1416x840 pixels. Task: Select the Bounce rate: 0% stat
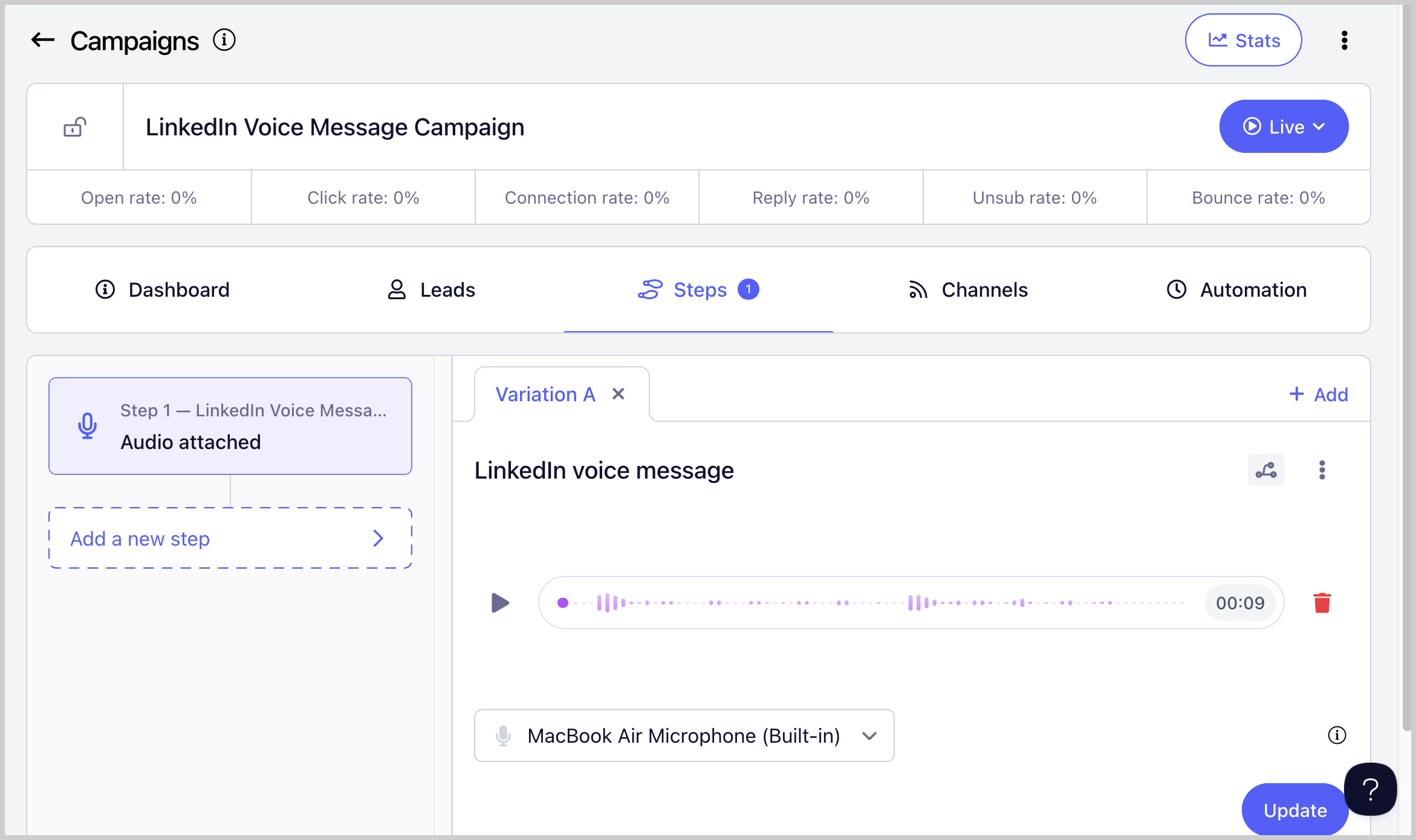[1258, 198]
